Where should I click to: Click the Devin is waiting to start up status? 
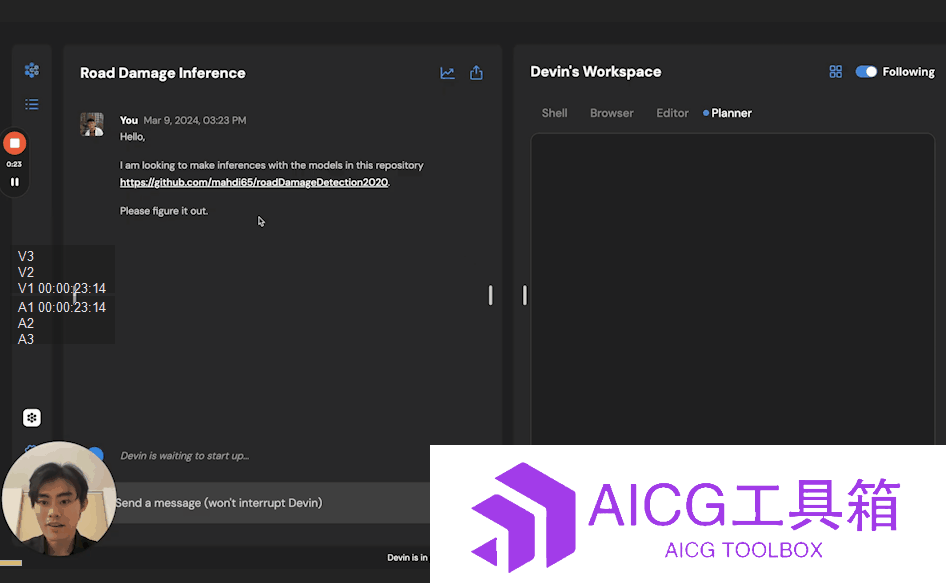point(185,456)
